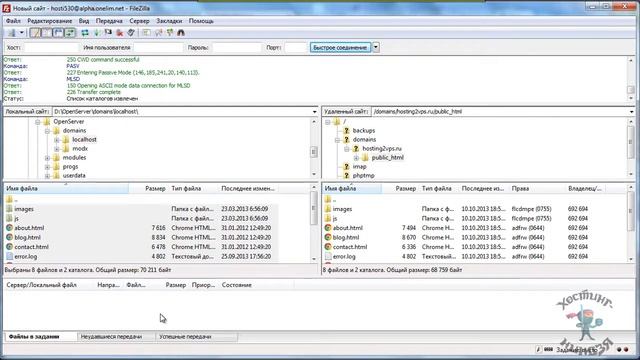Open the Site Manager icon

pos(12,33)
